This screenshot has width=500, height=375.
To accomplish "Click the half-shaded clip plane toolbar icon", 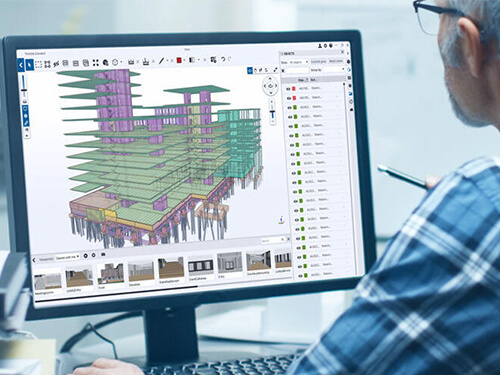I will [x=192, y=60].
